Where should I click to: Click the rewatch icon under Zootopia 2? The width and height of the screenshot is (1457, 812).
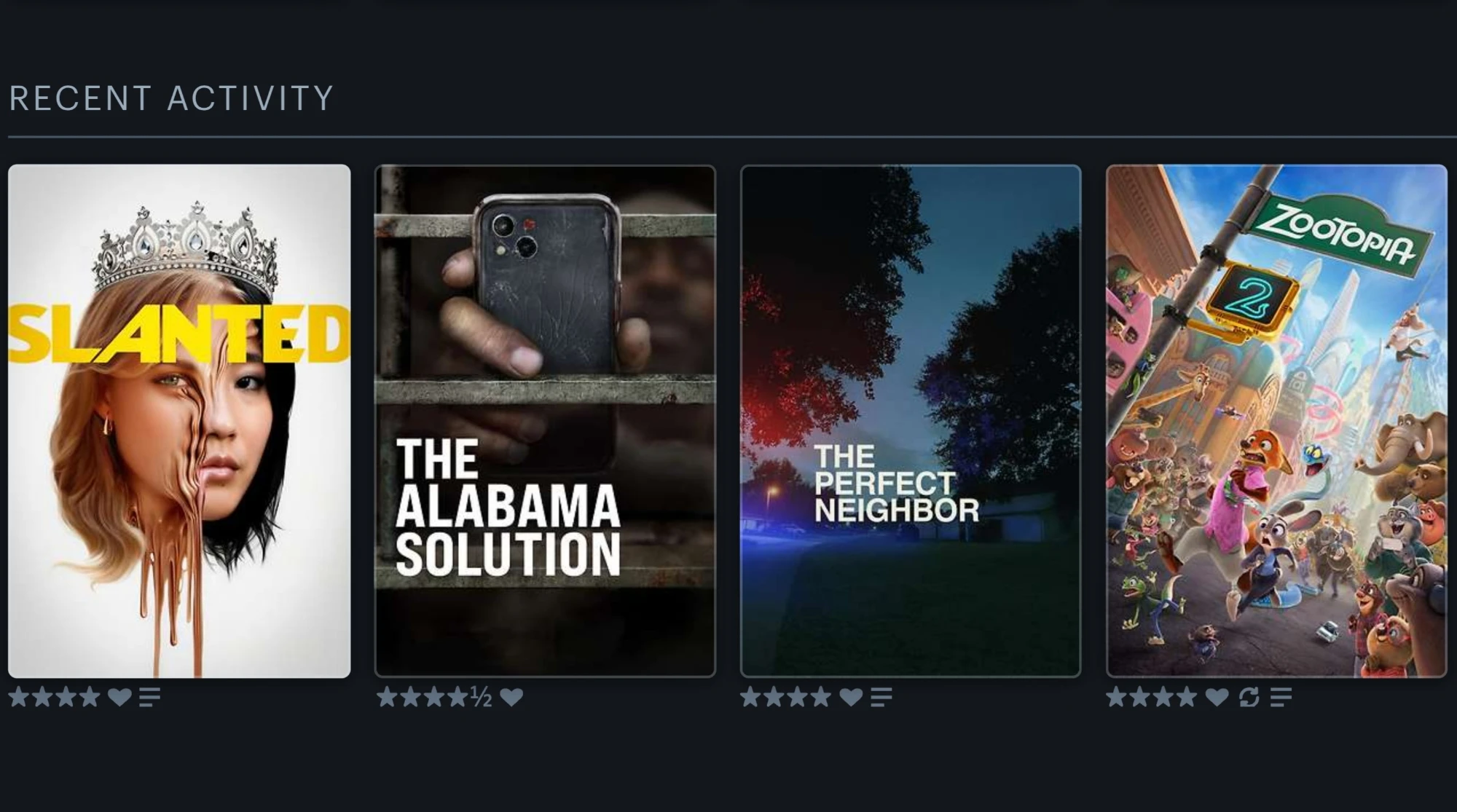coord(1249,697)
